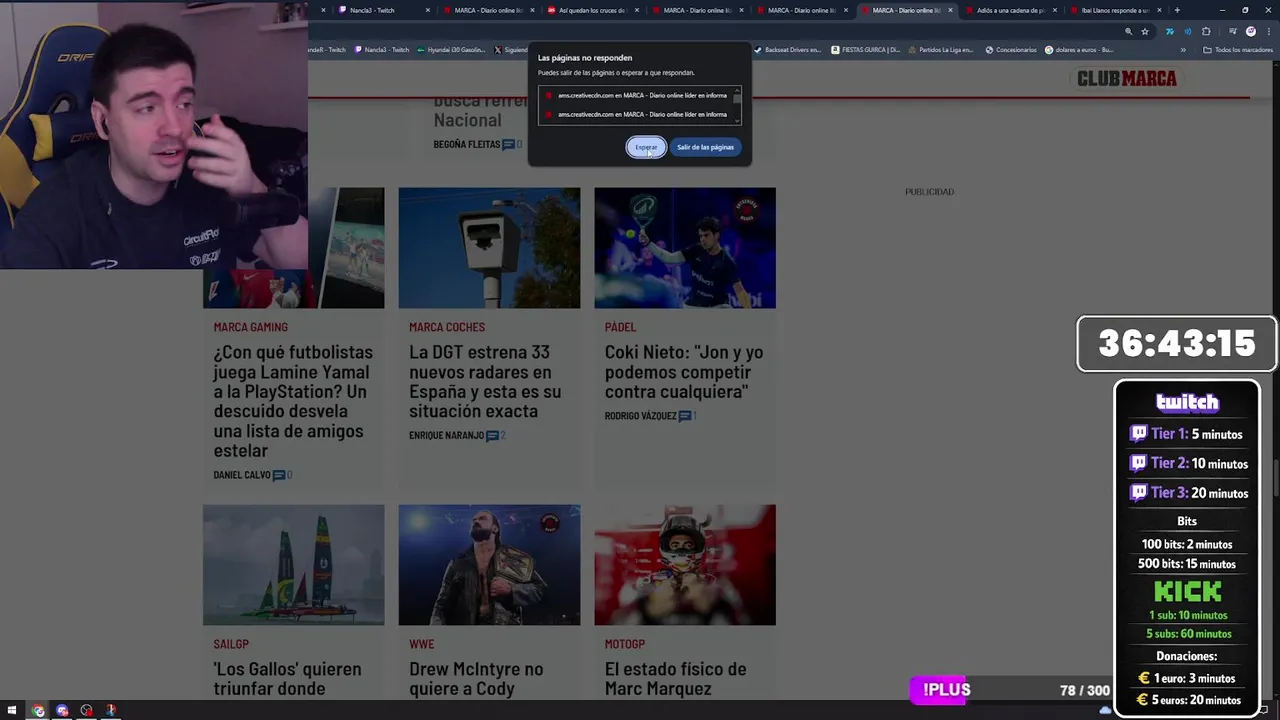Open comments icon next to Begoña Fleitas
Image resolution: width=1280 pixels, height=720 pixels.
click(508, 144)
